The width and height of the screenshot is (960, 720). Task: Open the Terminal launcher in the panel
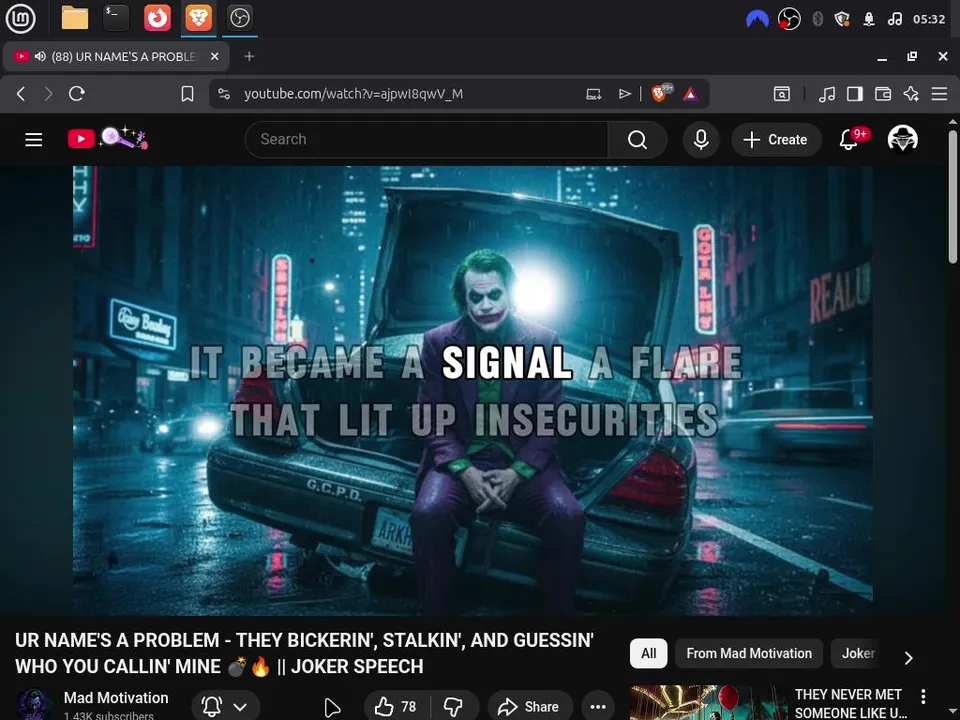[116, 18]
